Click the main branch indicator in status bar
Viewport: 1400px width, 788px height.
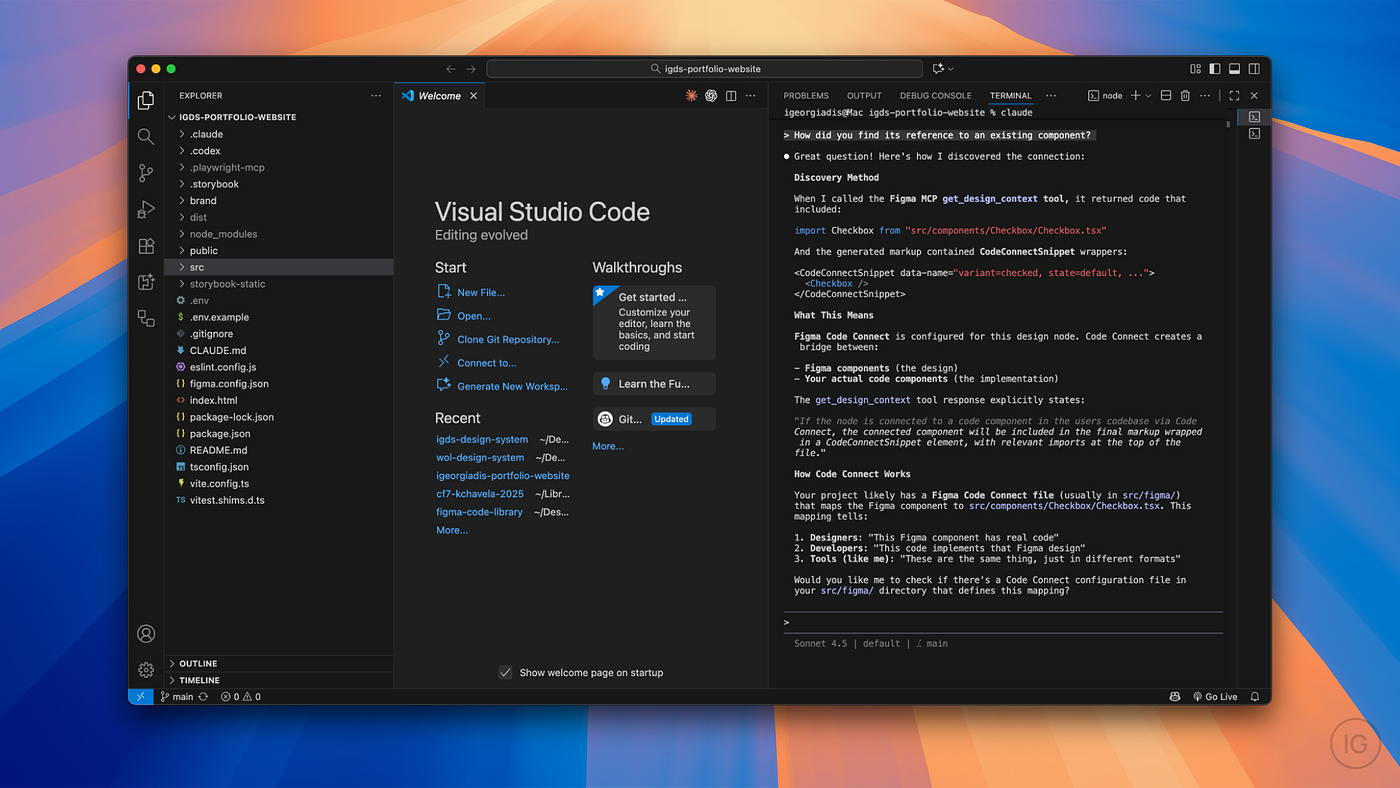[x=177, y=696]
